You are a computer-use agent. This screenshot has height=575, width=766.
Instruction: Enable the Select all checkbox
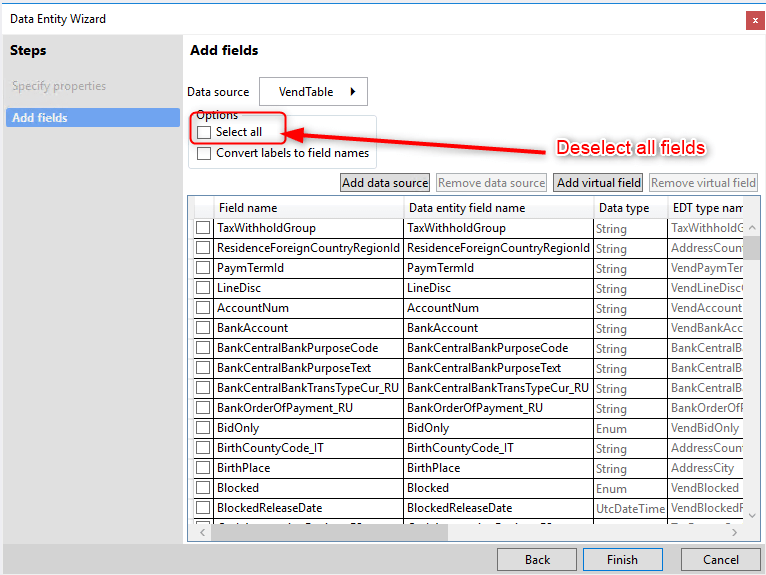(x=205, y=132)
